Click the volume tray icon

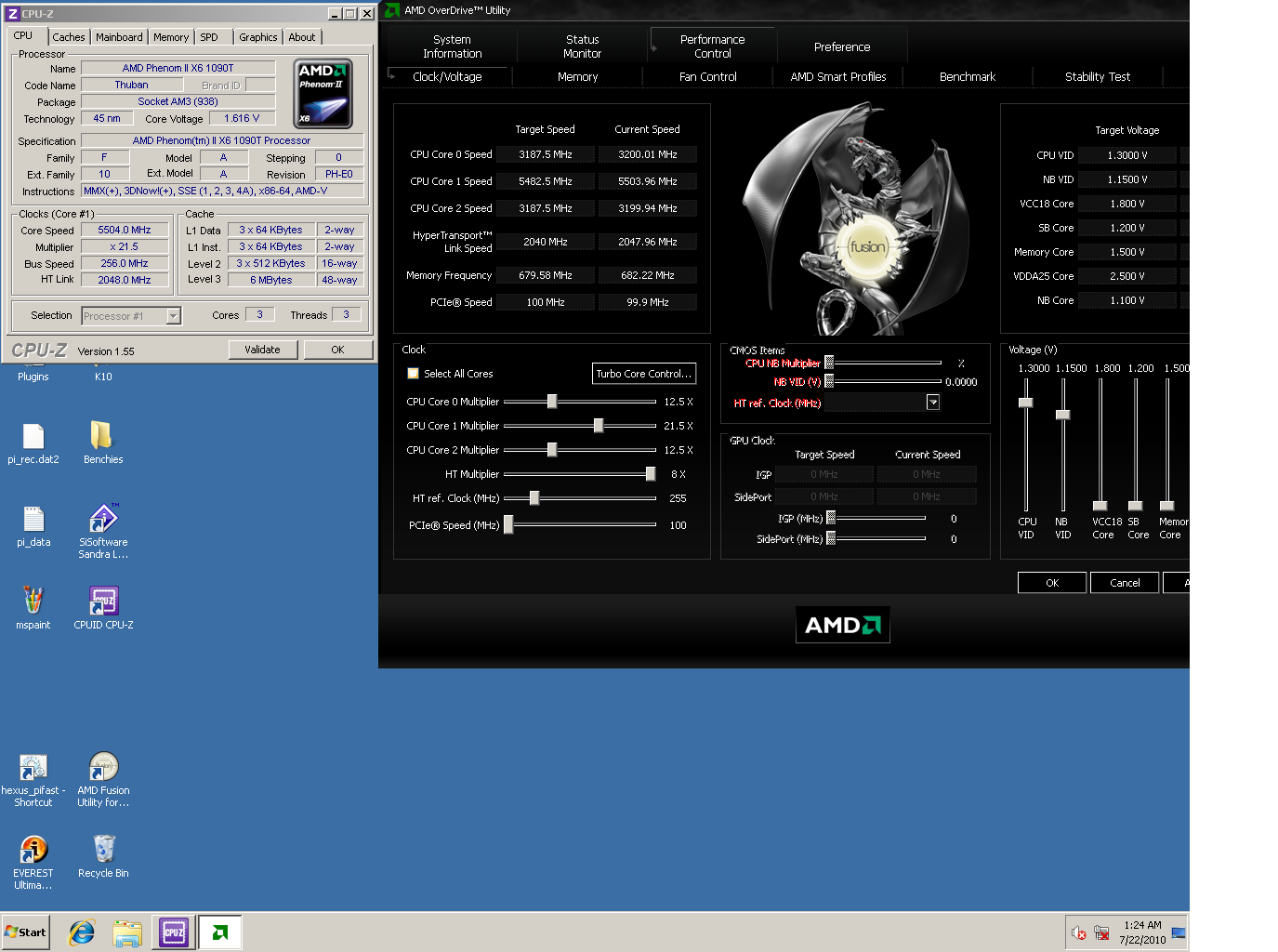1079,932
